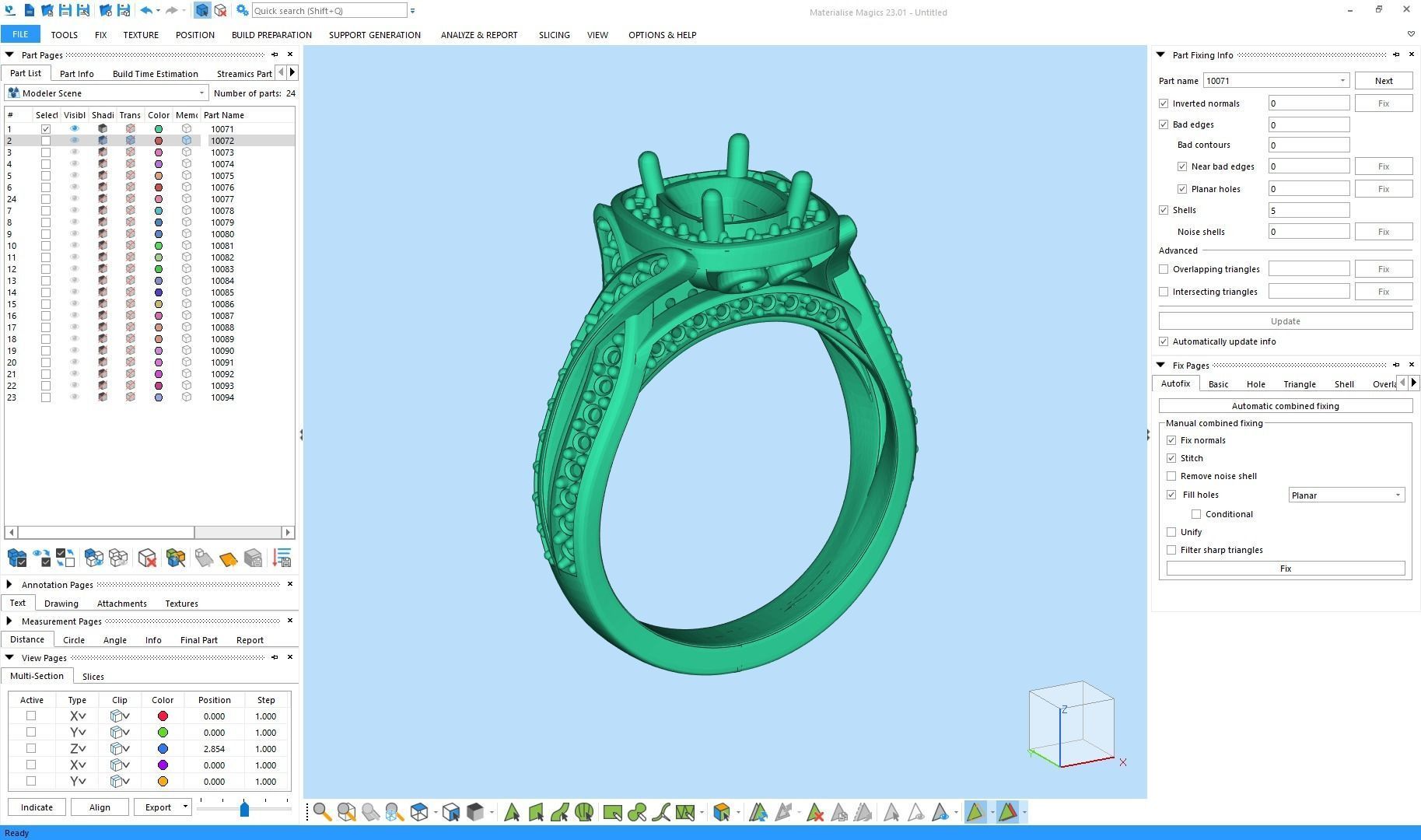1421x840 pixels.
Task: Click the red color swatch of first X section
Action: coord(163,716)
